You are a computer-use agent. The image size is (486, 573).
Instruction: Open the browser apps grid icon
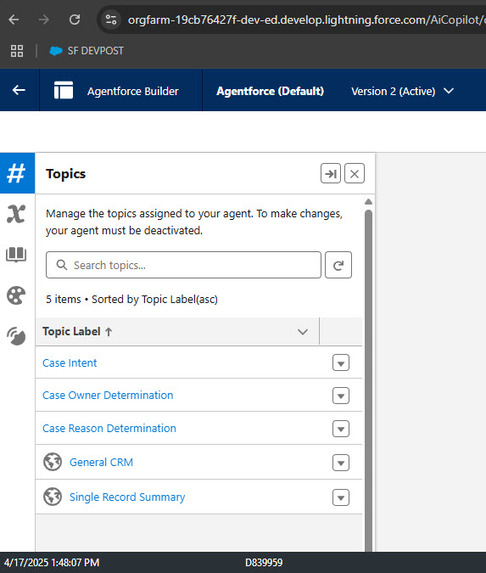coord(17,51)
